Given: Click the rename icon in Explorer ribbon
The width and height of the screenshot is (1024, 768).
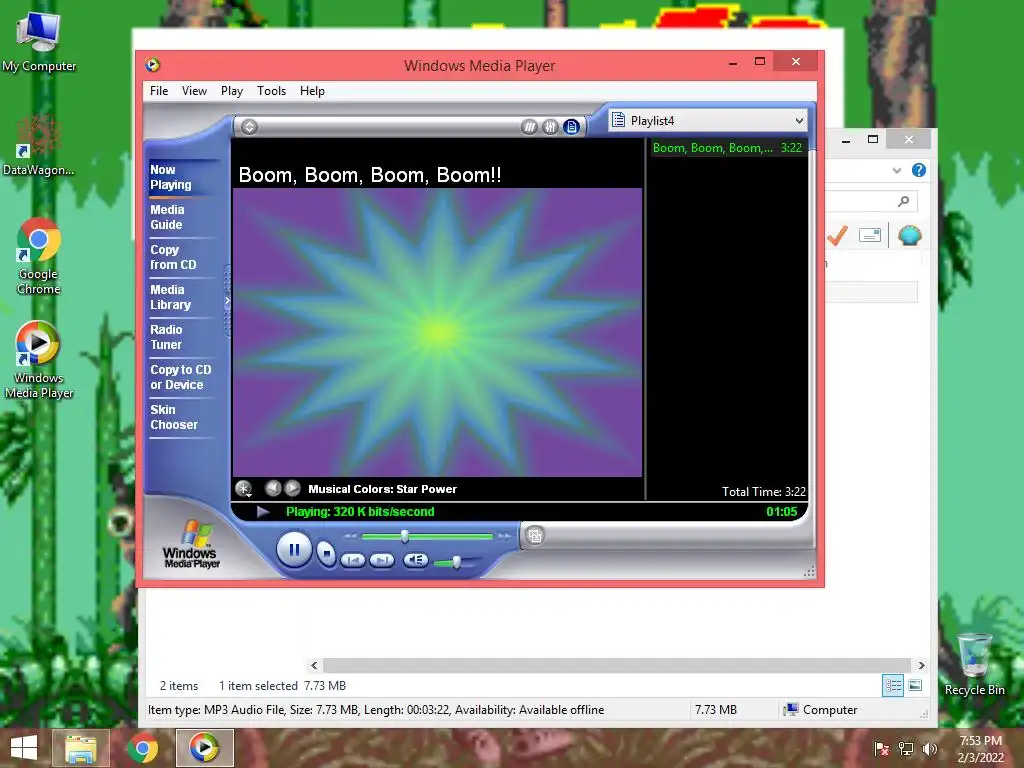Looking at the screenshot, I should click(870, 235).
